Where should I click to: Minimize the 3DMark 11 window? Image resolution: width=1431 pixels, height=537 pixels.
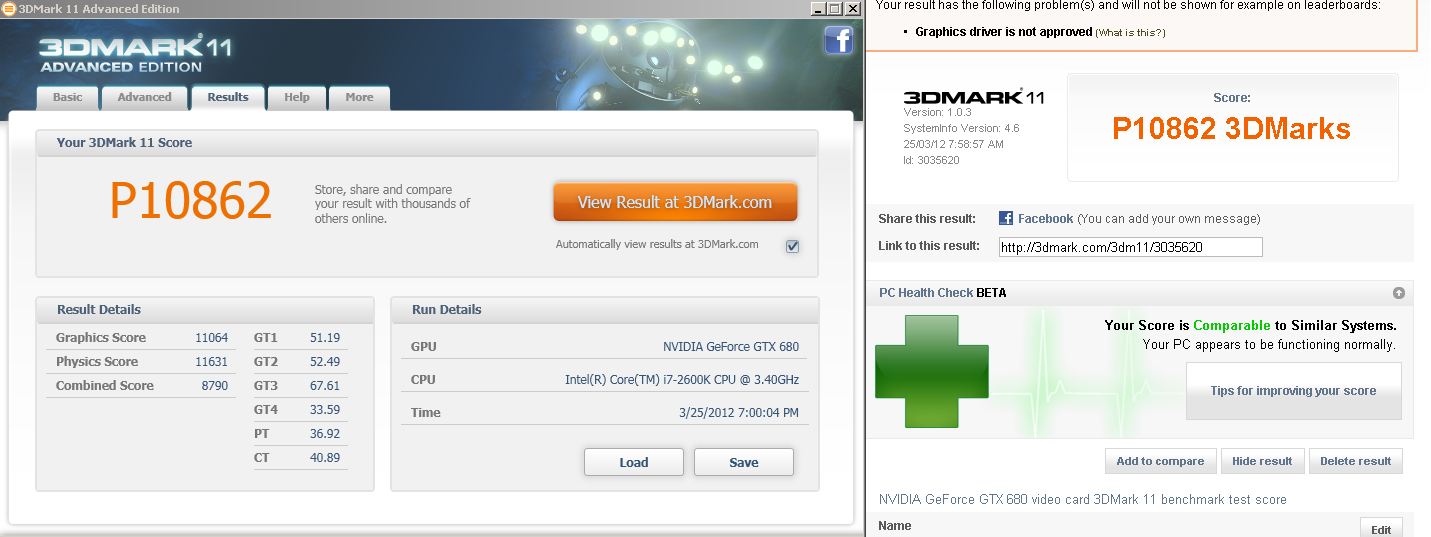coord(817,9)
